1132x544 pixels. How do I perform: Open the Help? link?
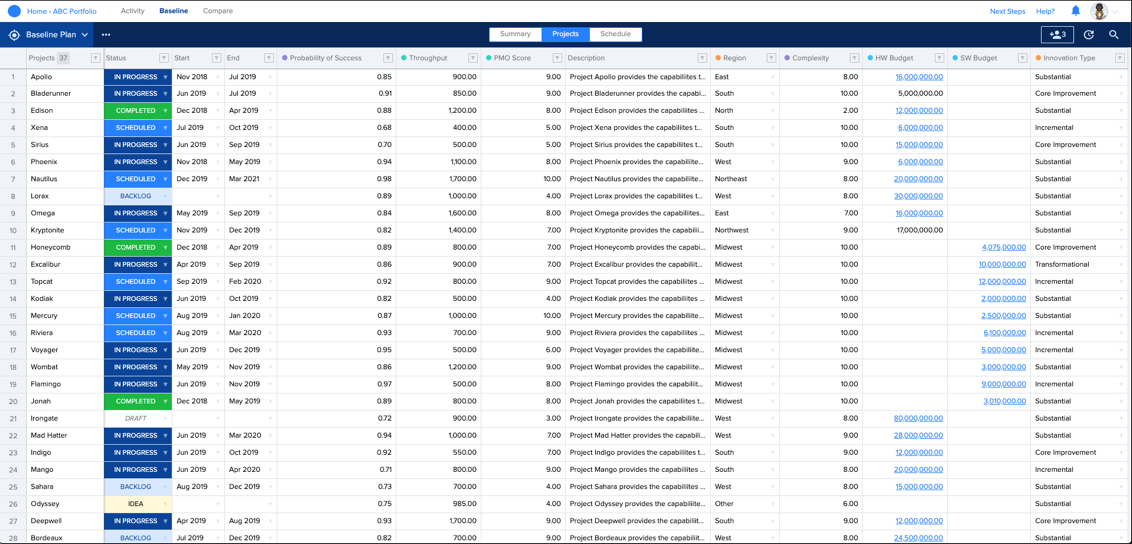(x=1045, y=11)
